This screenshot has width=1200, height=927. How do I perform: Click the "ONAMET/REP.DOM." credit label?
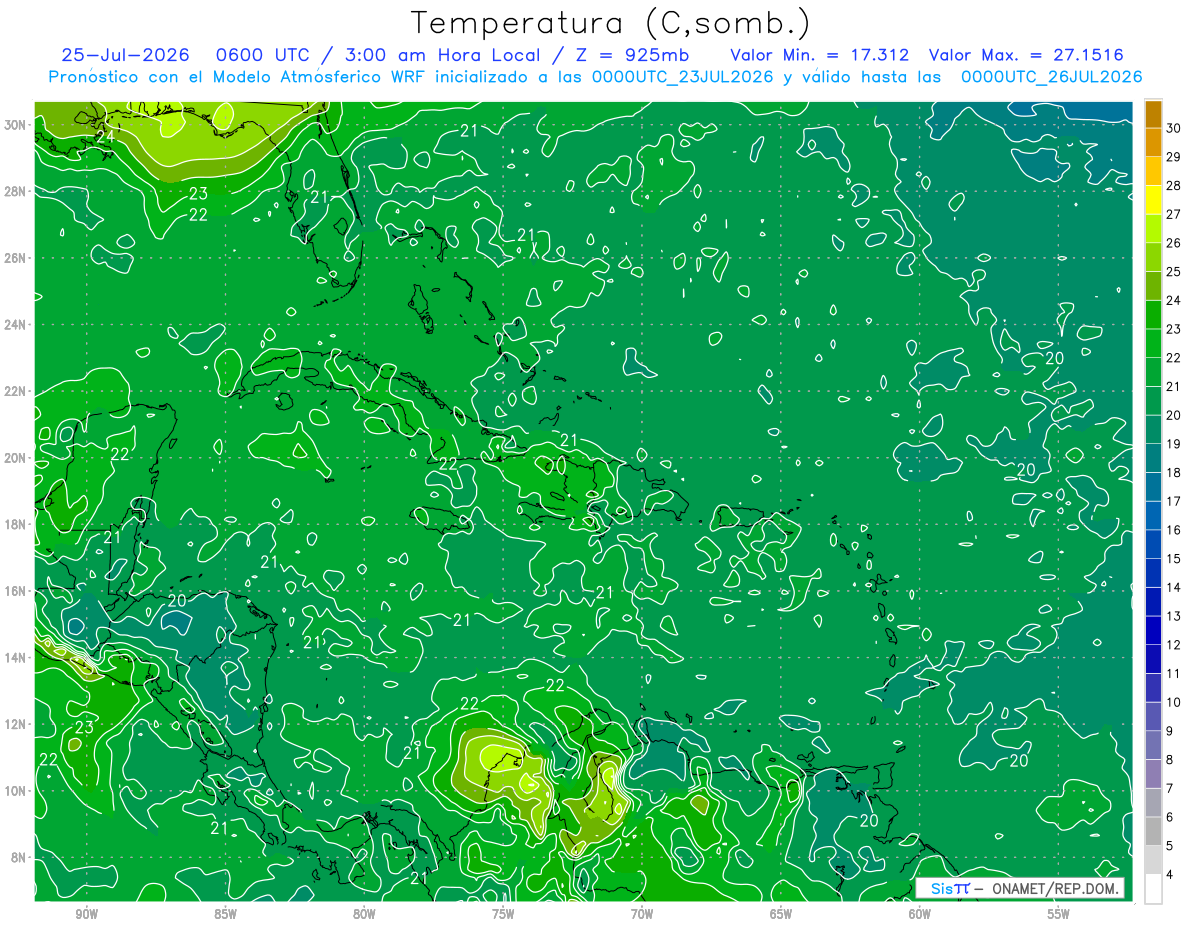click(x=1057, y=889)
